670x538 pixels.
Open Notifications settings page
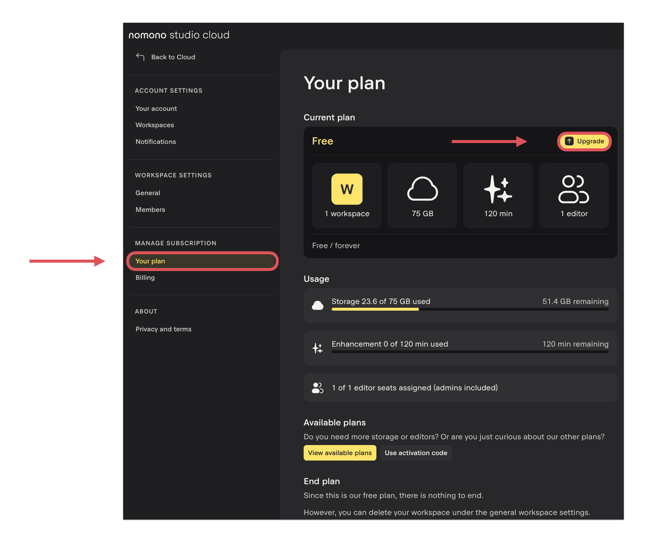[156, 142]
